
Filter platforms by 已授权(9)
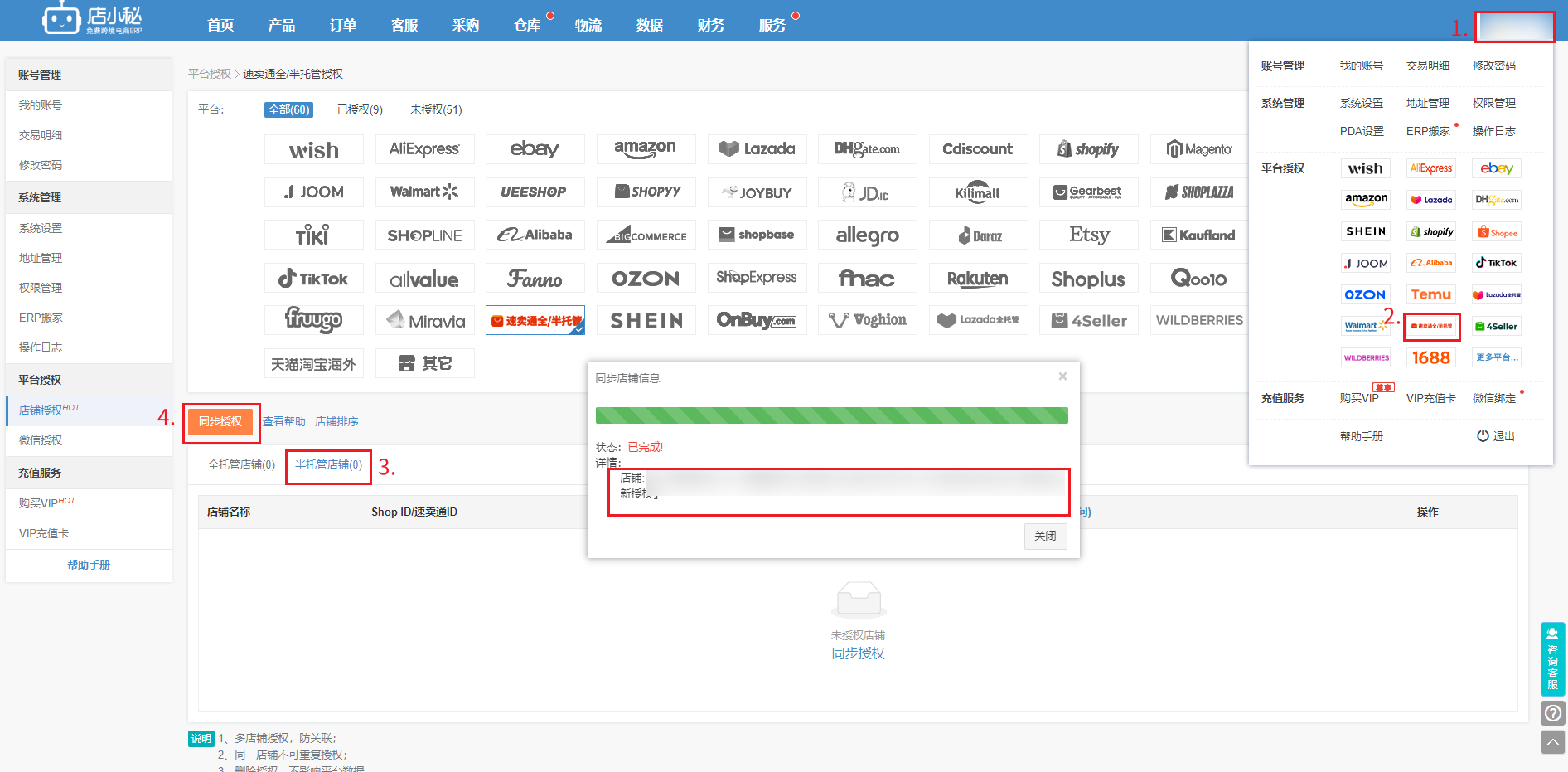[360, 109]
